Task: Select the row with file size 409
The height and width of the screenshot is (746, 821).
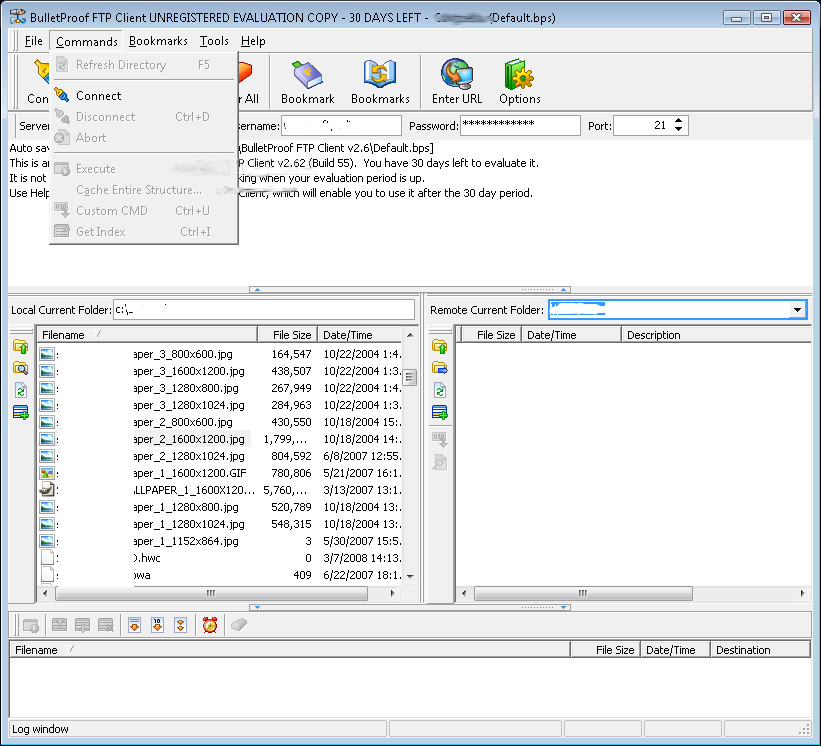Action: click(220, 575)
